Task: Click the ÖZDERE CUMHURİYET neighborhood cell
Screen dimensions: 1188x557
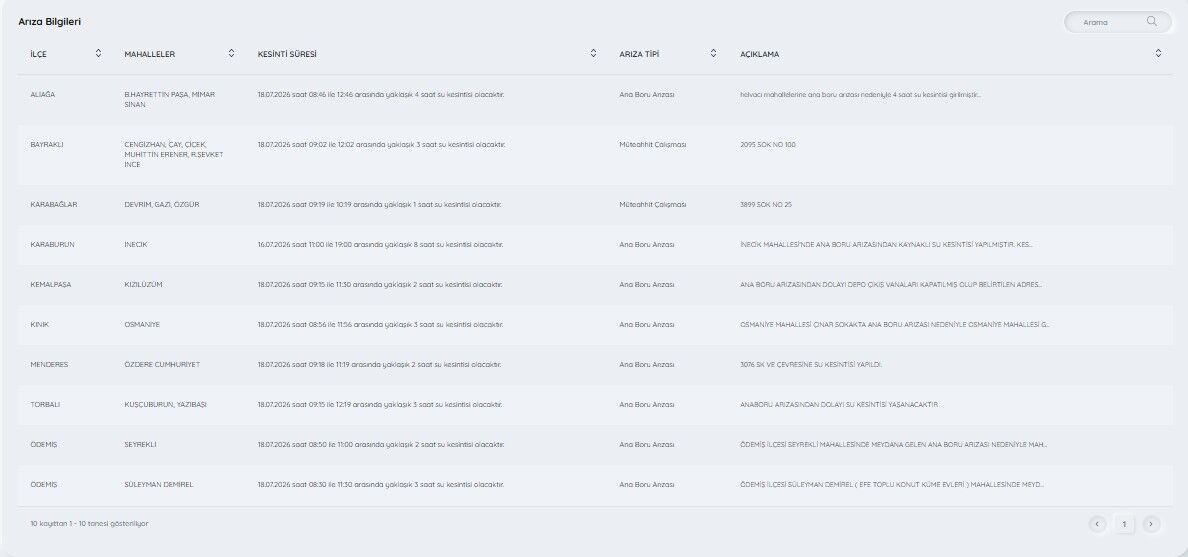Action: click(x=162, y=365)
